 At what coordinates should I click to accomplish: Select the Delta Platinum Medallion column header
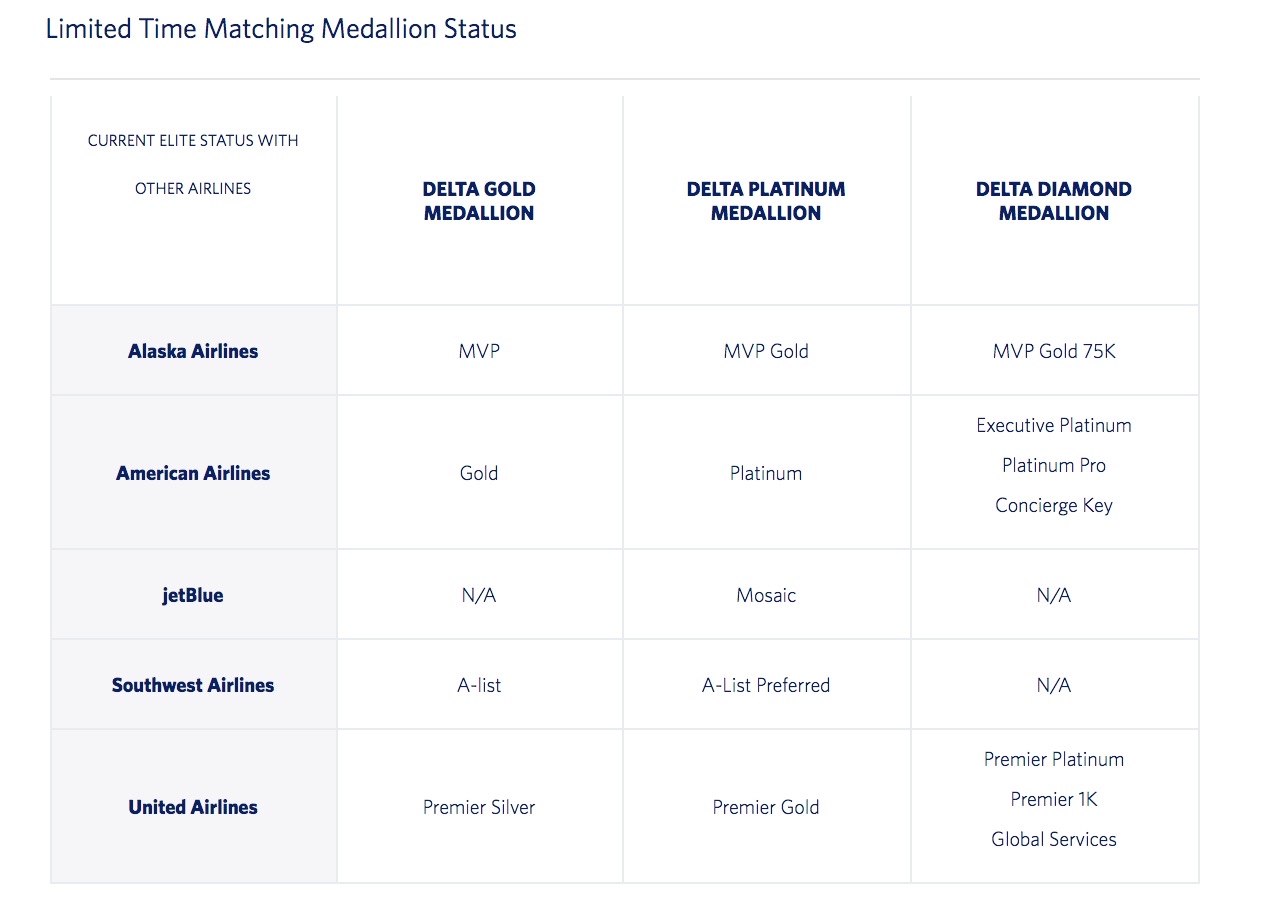pyautogui.click(x=766, y=201)
